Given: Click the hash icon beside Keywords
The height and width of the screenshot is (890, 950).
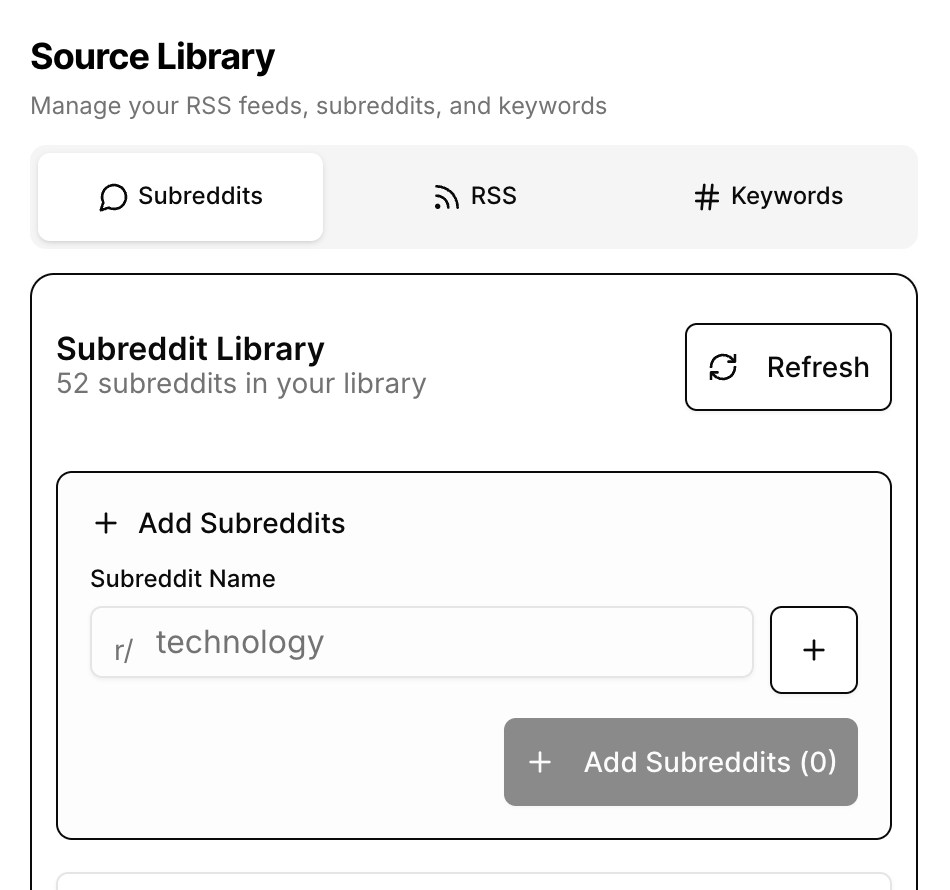Looking at the screenshot, I should [x=707, y=197].
